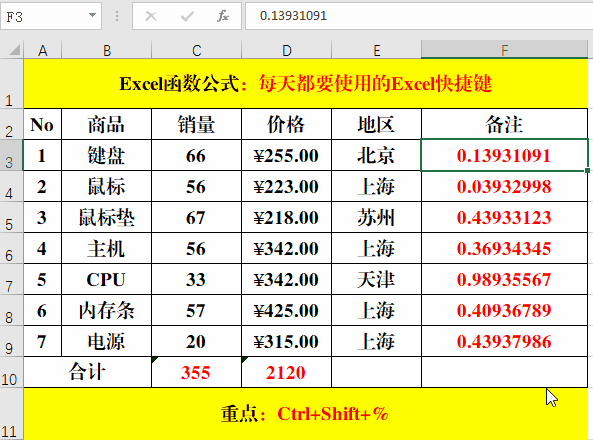Click the 苏州 region cell
The image size is (593, 440).
377,217
